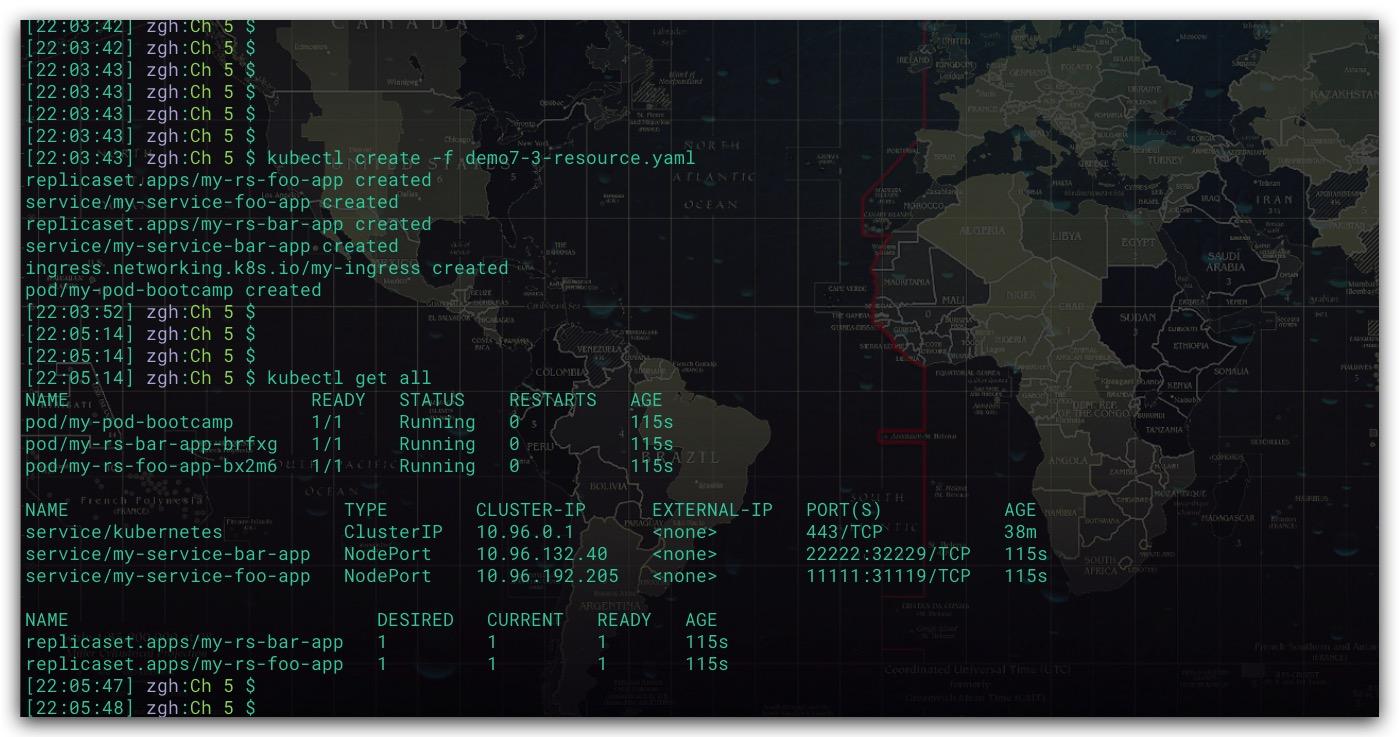Select cluster IP 10.96.192.205

point(547,576)
